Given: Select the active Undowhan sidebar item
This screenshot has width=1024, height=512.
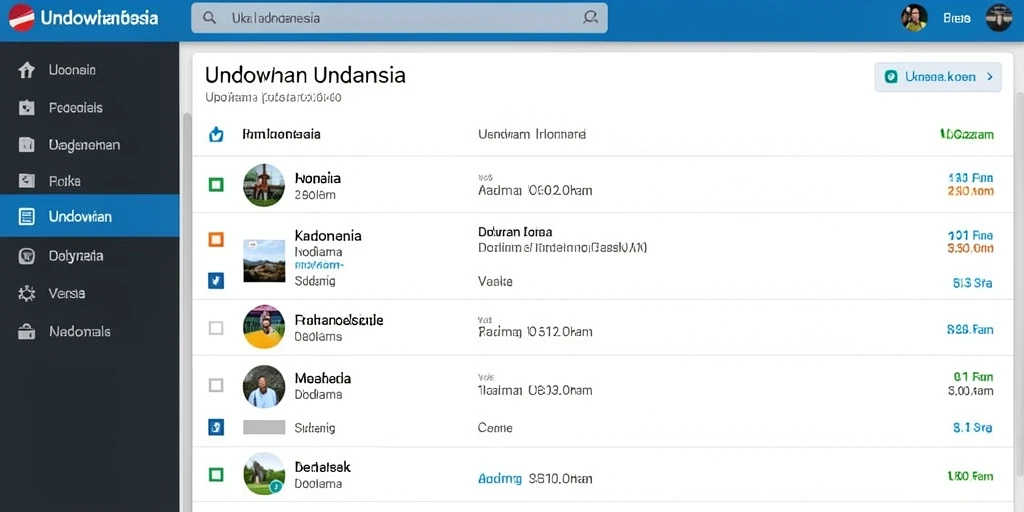Looking at the screenshot, I should point(89,216).
